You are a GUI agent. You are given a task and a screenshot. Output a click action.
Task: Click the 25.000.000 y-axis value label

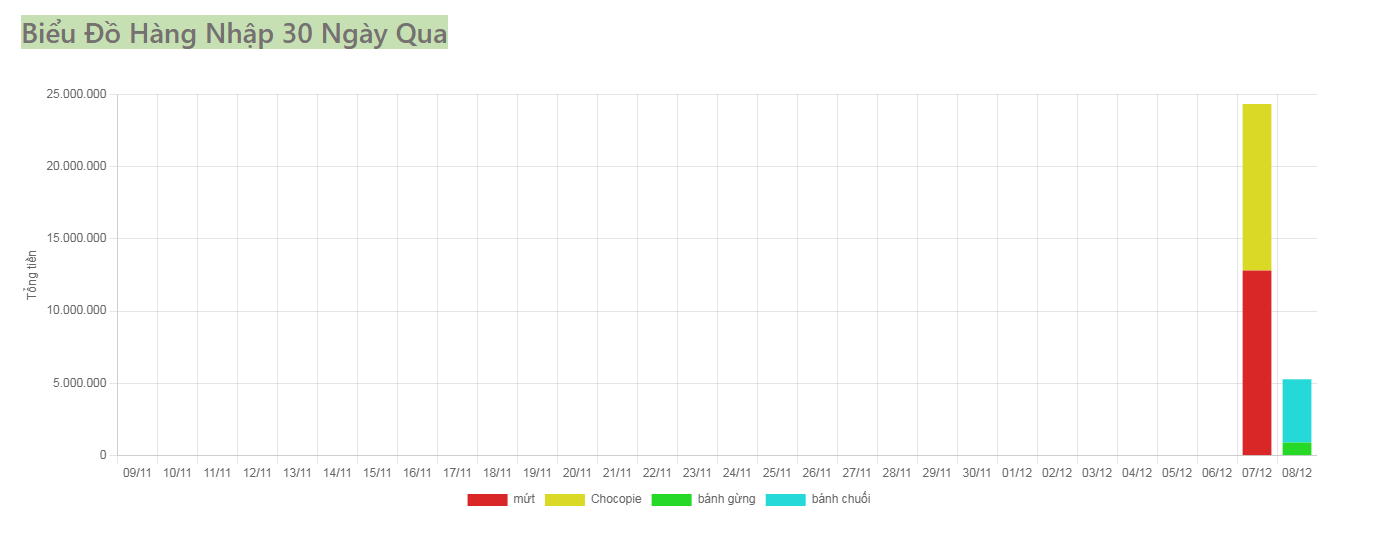coord(76,94)
